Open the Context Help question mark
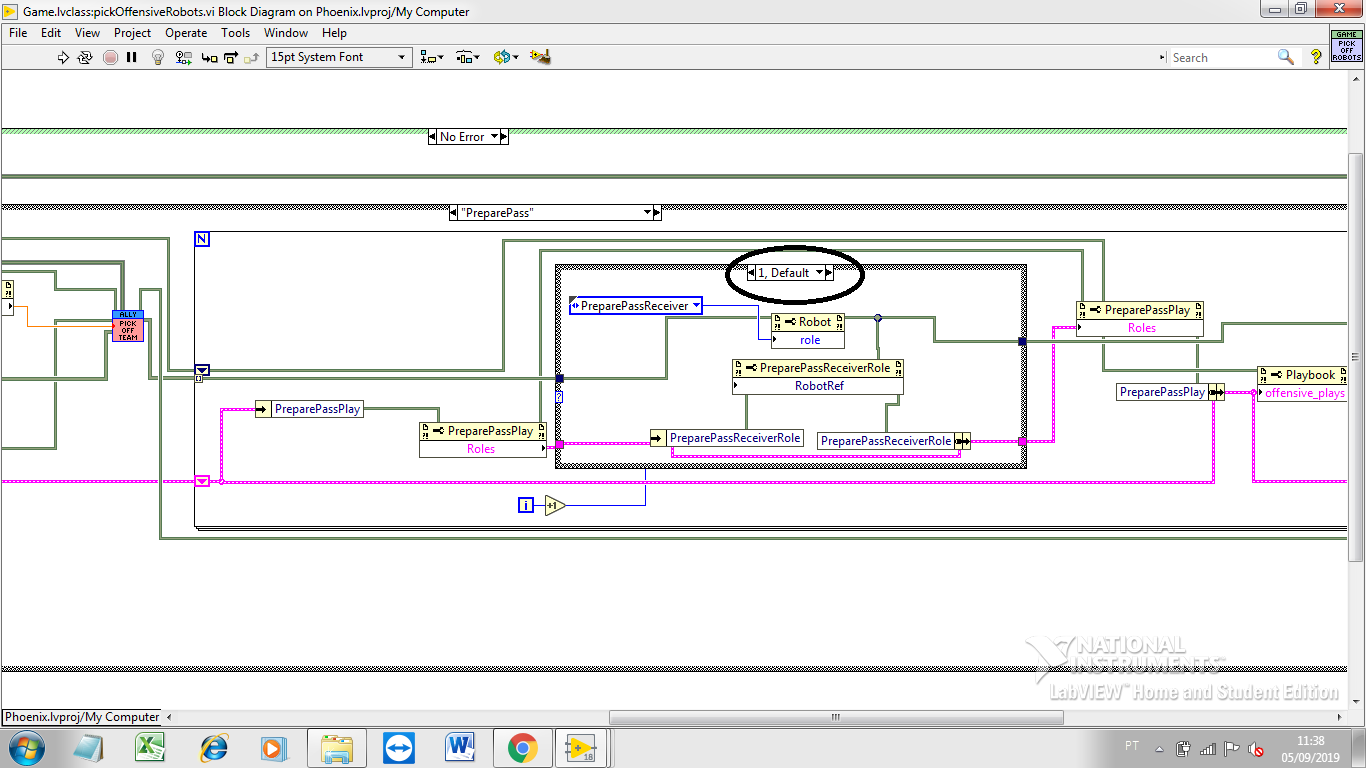Viewport: 1366px width, 772px height. (1316, 57)
